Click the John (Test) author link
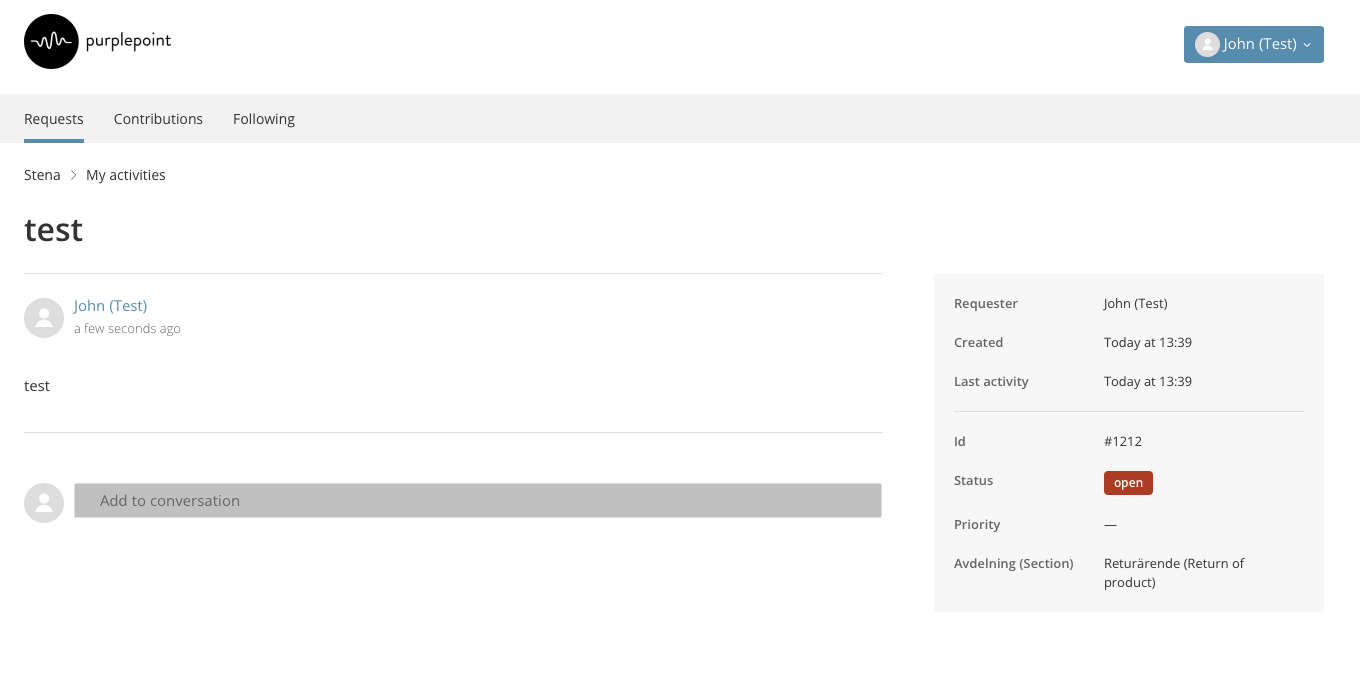This screenshot has width=1360, height=678. point(110,306)
